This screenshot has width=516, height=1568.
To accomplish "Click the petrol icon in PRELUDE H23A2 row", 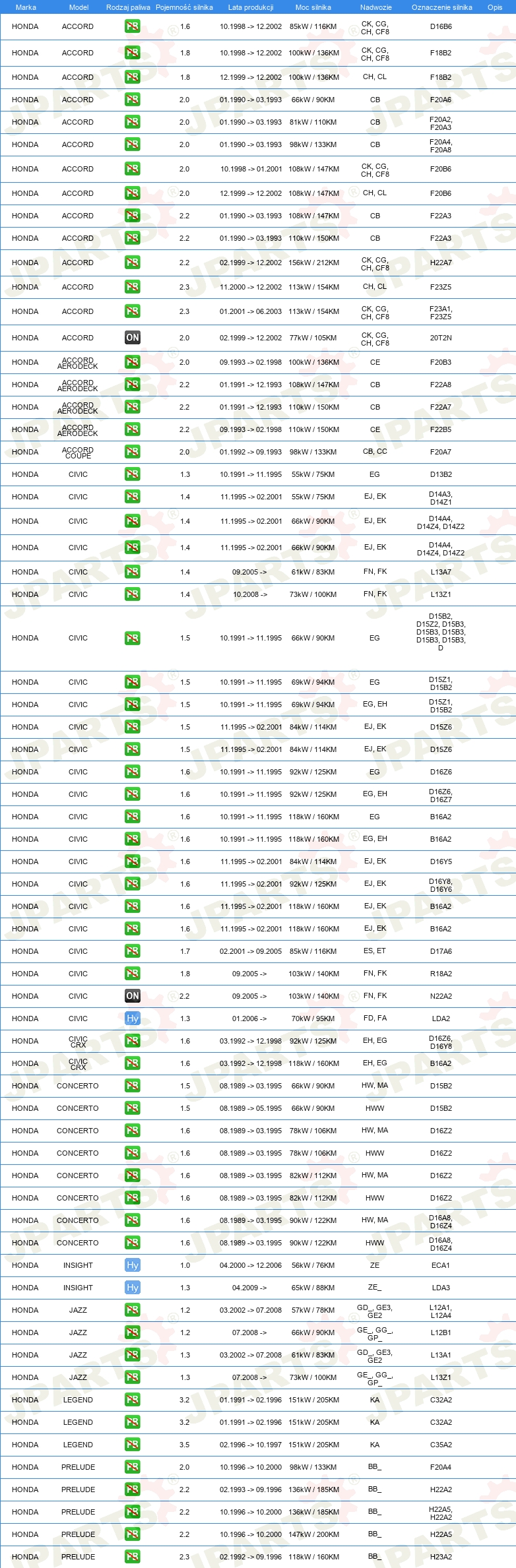I will pos(133,1557).
